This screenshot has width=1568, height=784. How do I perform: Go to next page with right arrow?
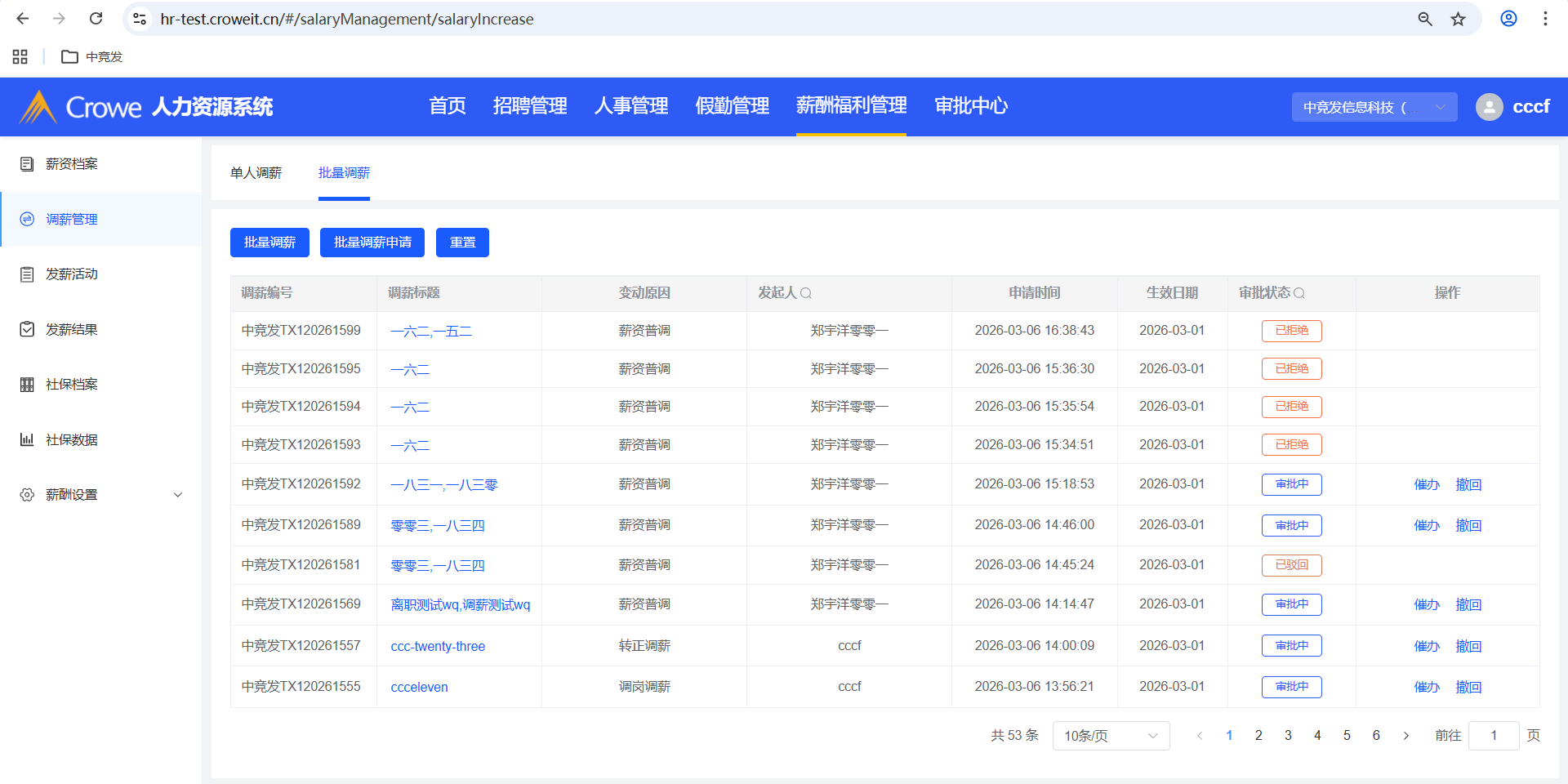1405,736
